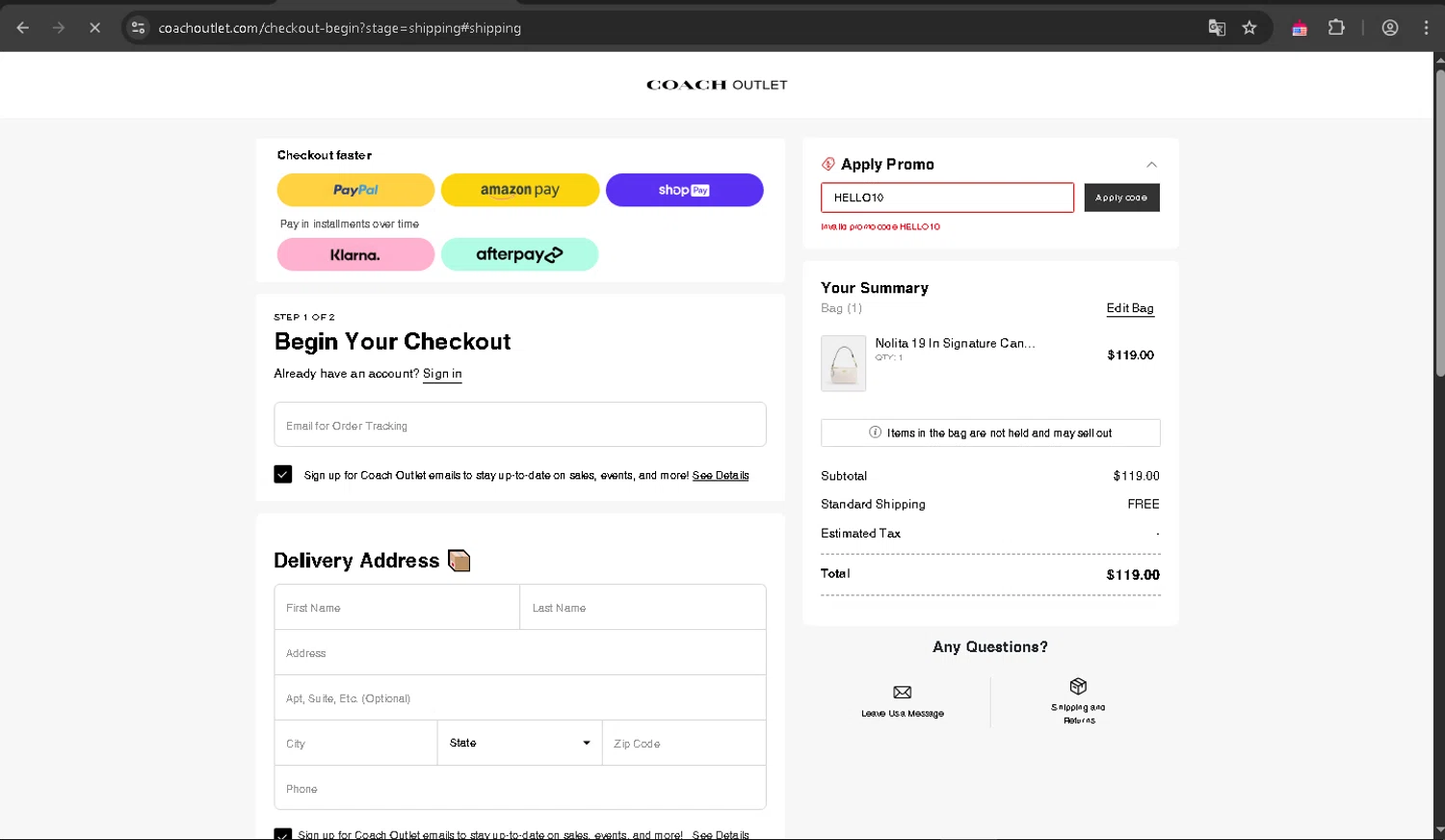Toggle the signup checkbox below the Phone field
The image size is (1445, 840).
pyautogui.click(x=283, y=834)
